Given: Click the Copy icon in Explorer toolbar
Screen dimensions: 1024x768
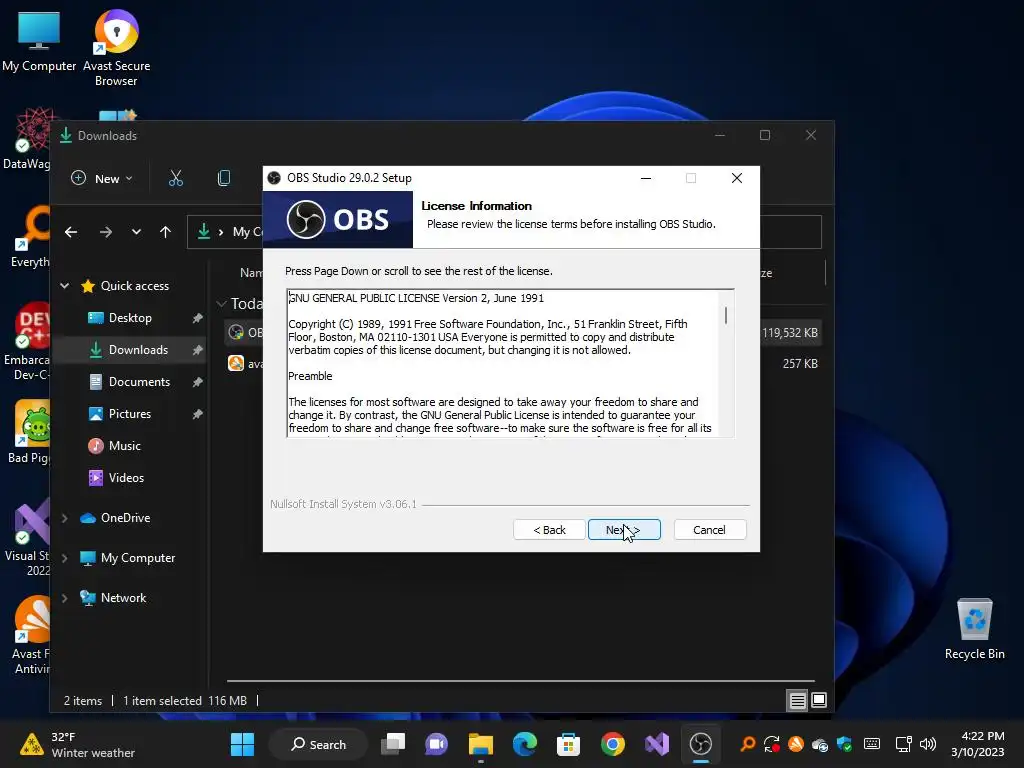Looking at the screenshot, I should click(223, 178).
